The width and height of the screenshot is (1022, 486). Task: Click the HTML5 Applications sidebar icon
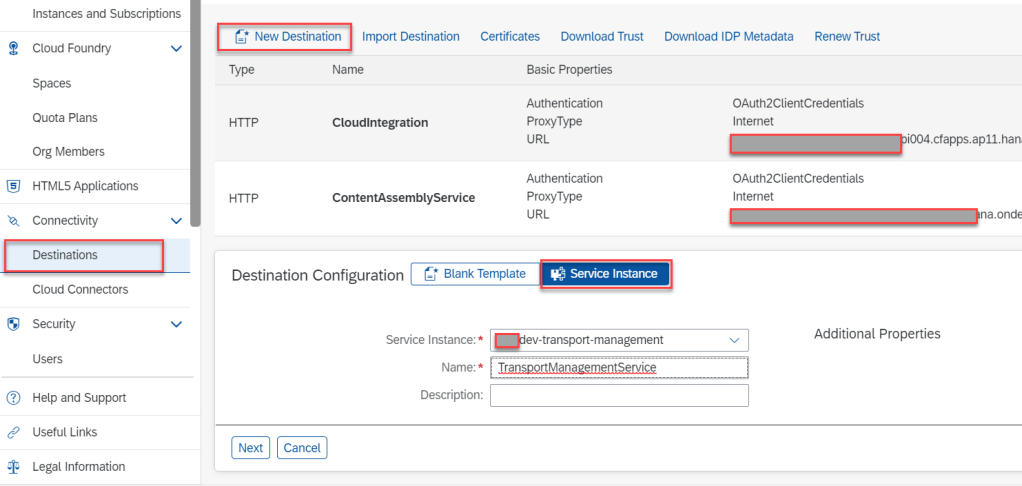pyautogui.click(x=14, y=186)
